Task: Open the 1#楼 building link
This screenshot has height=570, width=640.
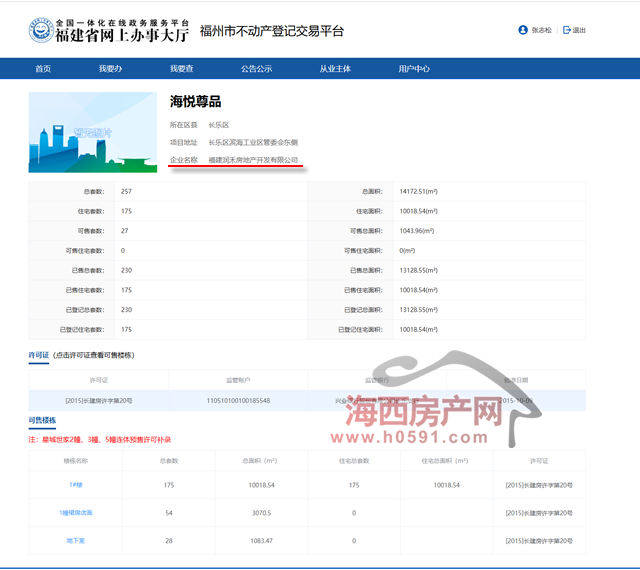Action: coord(76,485)
